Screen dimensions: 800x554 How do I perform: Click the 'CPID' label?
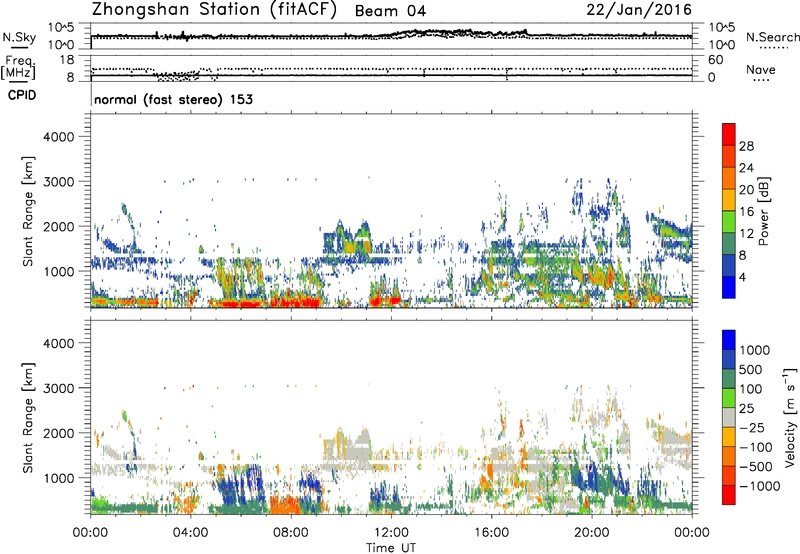tap(22, 95)
